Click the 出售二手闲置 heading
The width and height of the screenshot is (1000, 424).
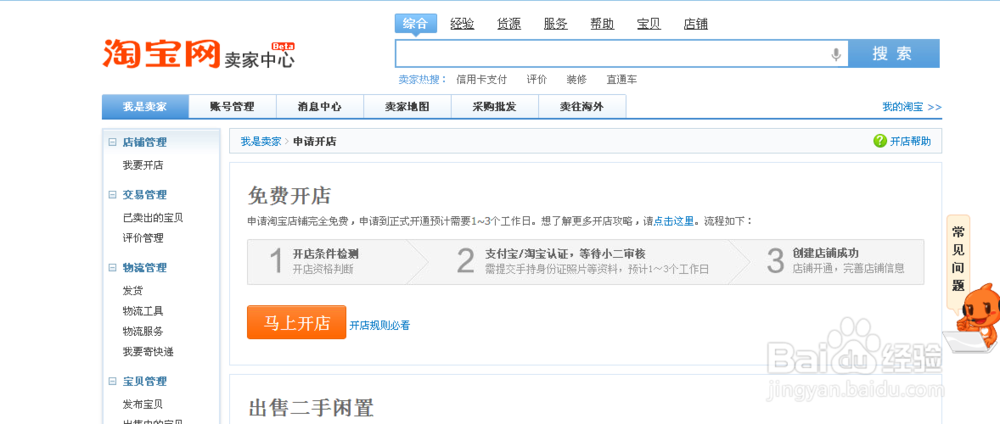tap(311, 407)
